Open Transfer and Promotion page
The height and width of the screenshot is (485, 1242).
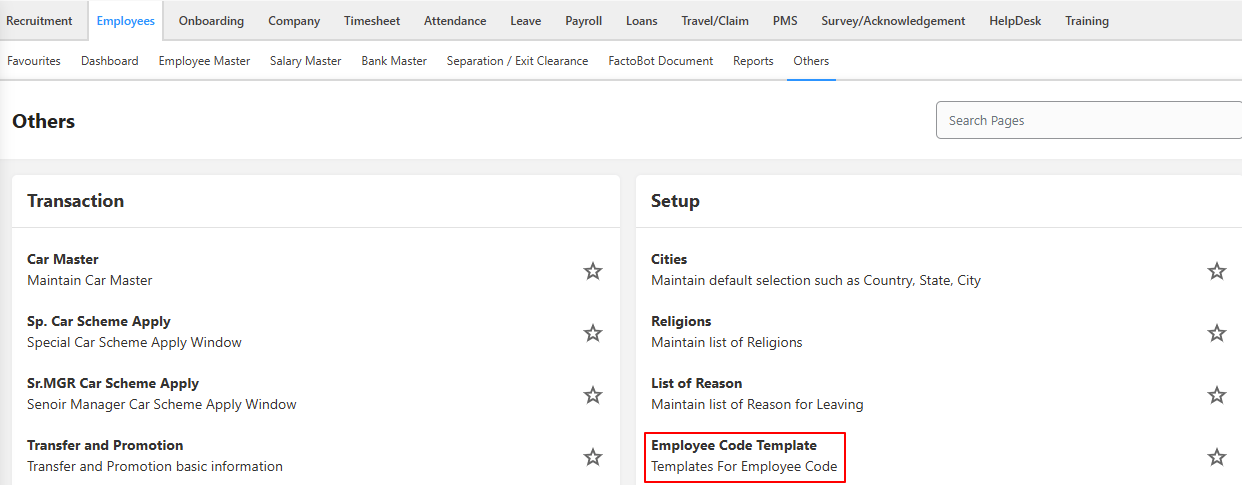[105, 446]
